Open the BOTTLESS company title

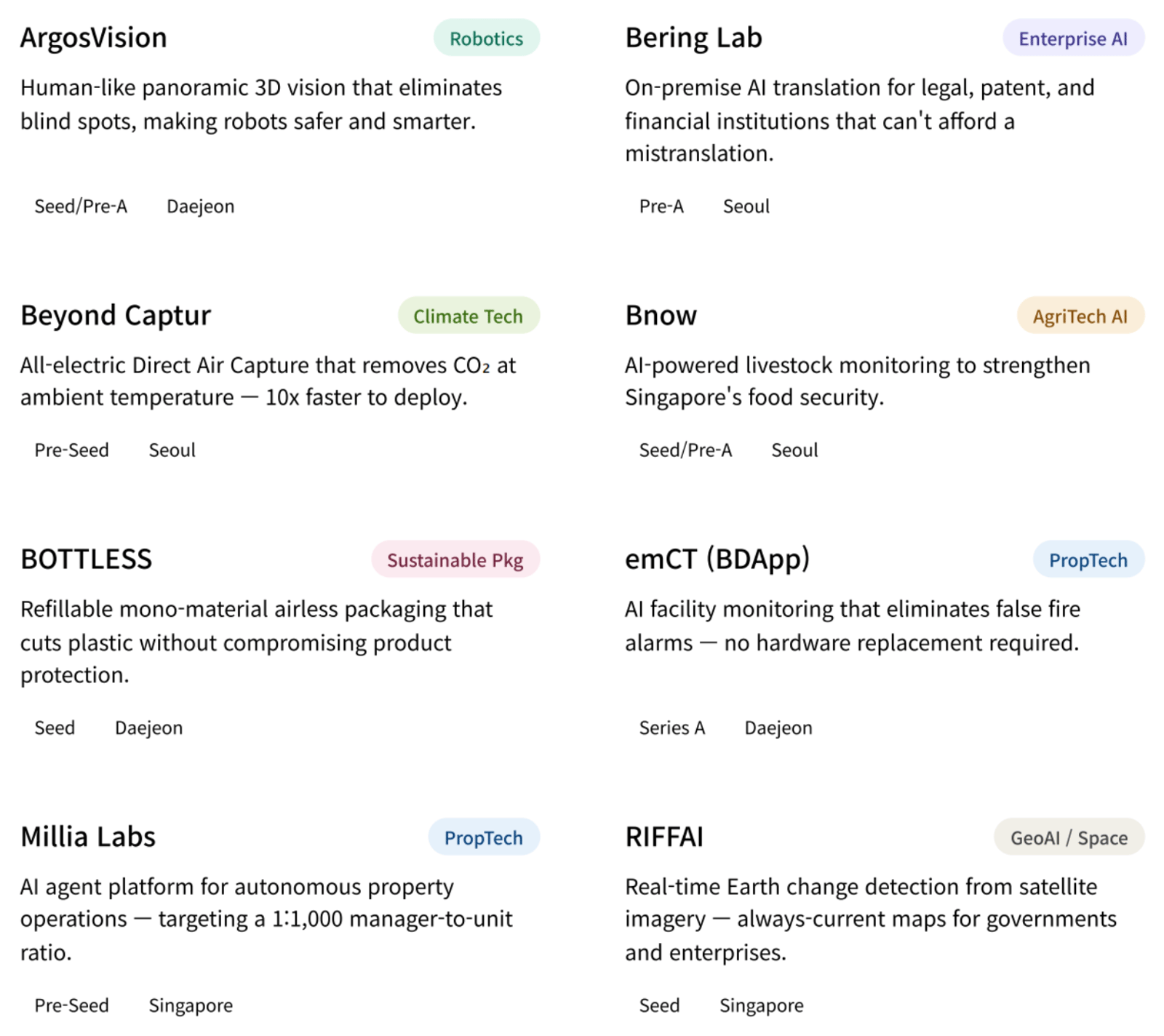[87, 559]
